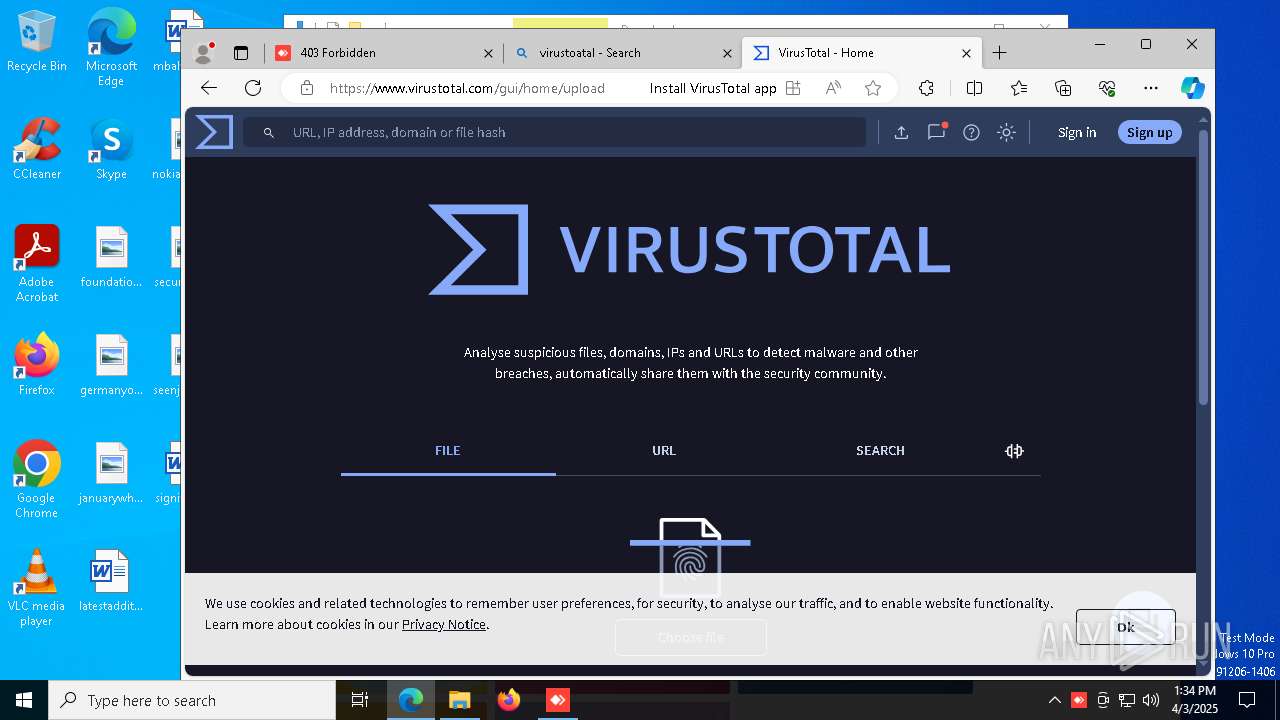Click the browser Back arrow

click(209, 88)
